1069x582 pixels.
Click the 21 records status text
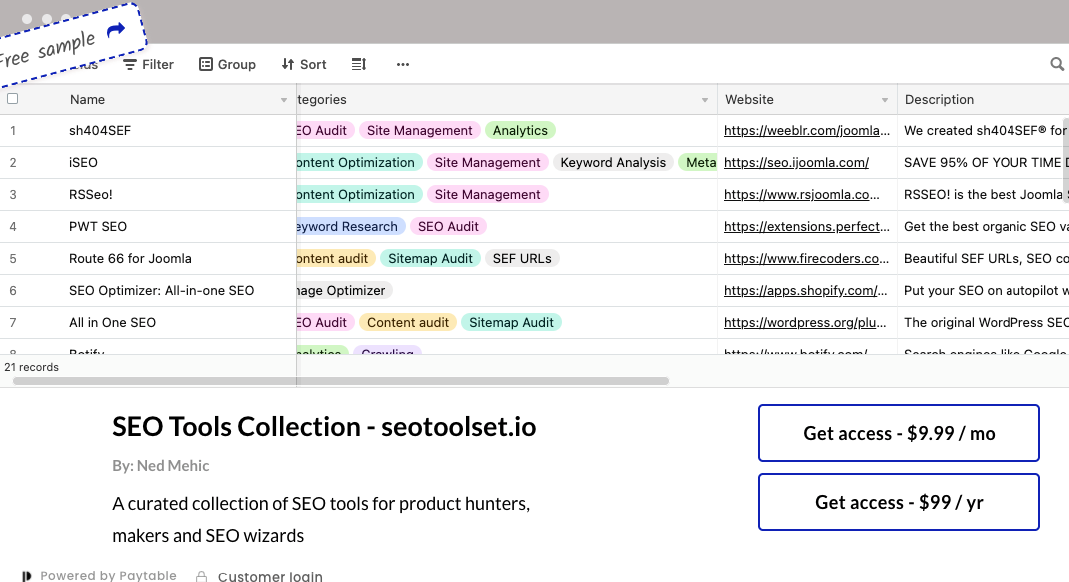31,367
